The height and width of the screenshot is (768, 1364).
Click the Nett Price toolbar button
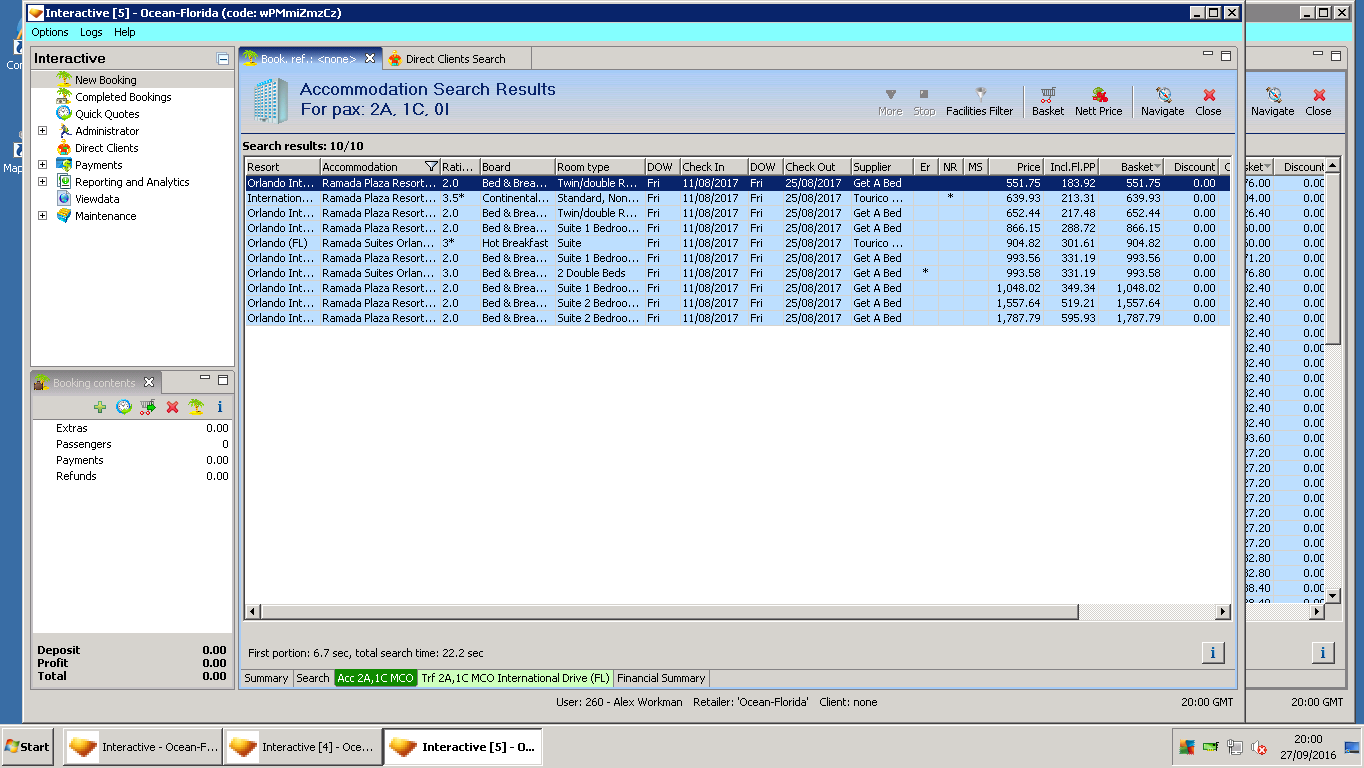click(1099, 102)
